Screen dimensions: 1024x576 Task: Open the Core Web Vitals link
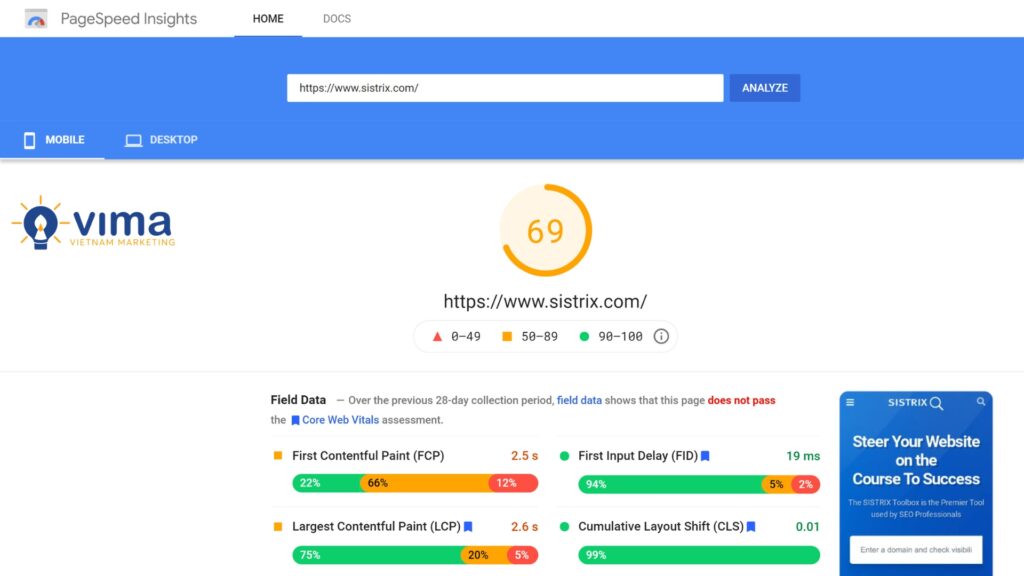(340, 420)
